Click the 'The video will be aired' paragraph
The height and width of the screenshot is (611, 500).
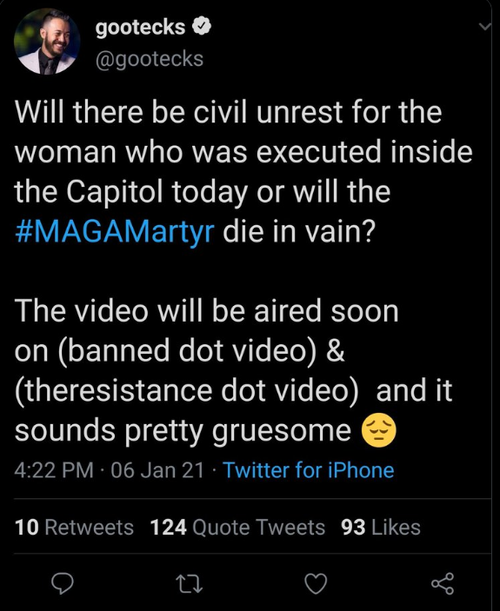(233, 371)
